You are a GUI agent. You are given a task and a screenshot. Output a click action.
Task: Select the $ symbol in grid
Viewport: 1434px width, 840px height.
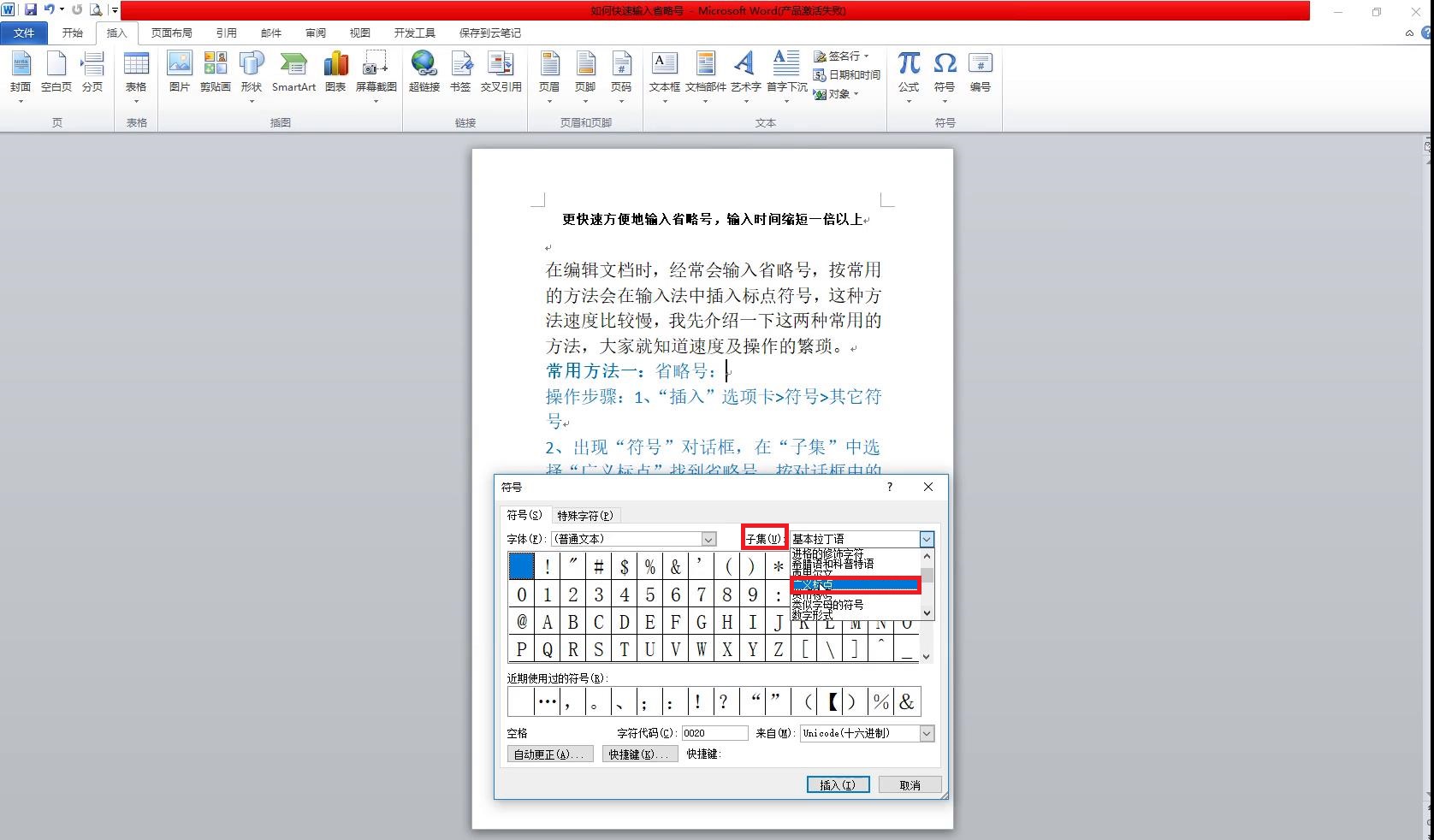point(625,566)
